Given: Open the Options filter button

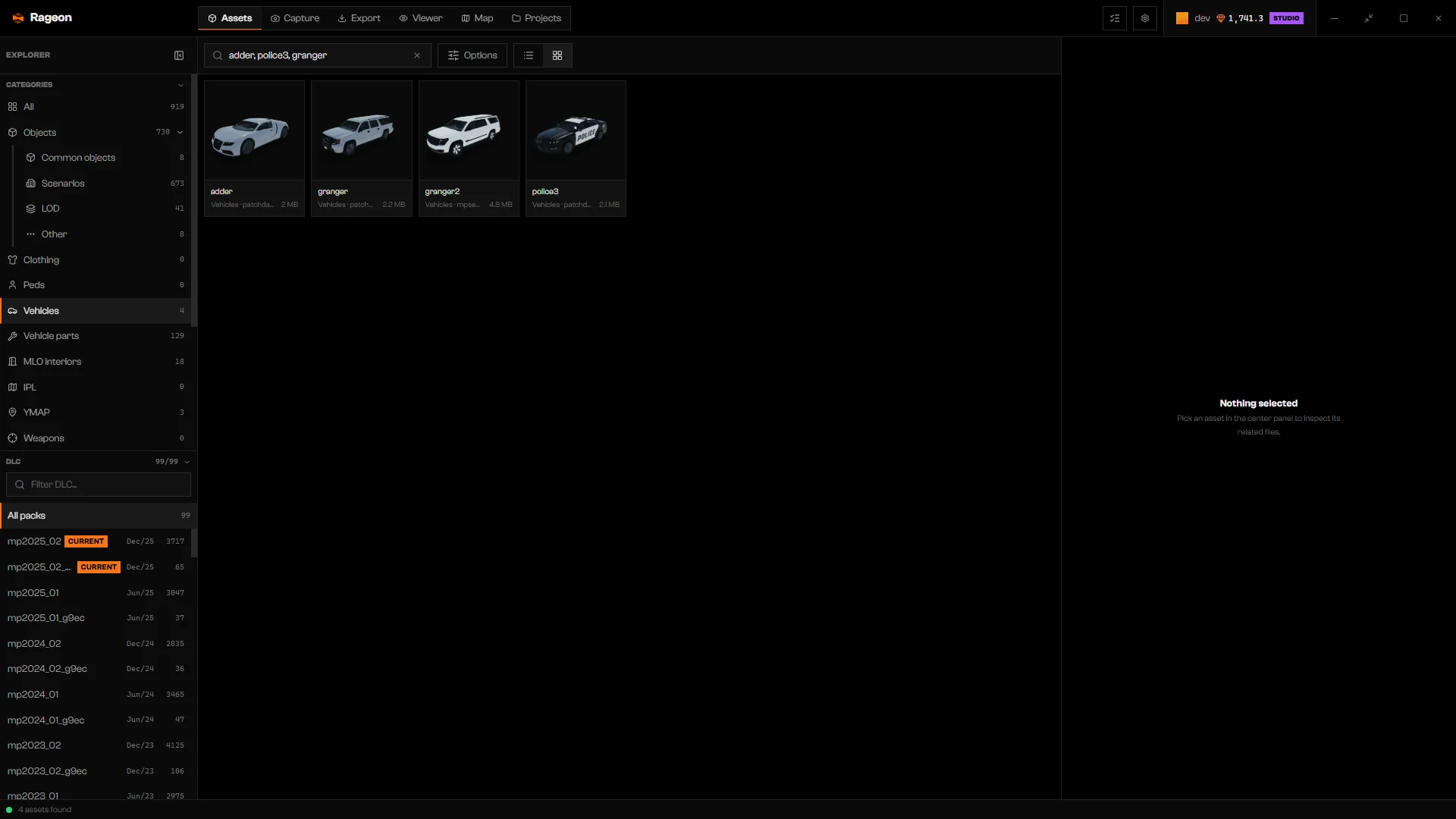Looking at the screenshot, I should pos(472,55).
